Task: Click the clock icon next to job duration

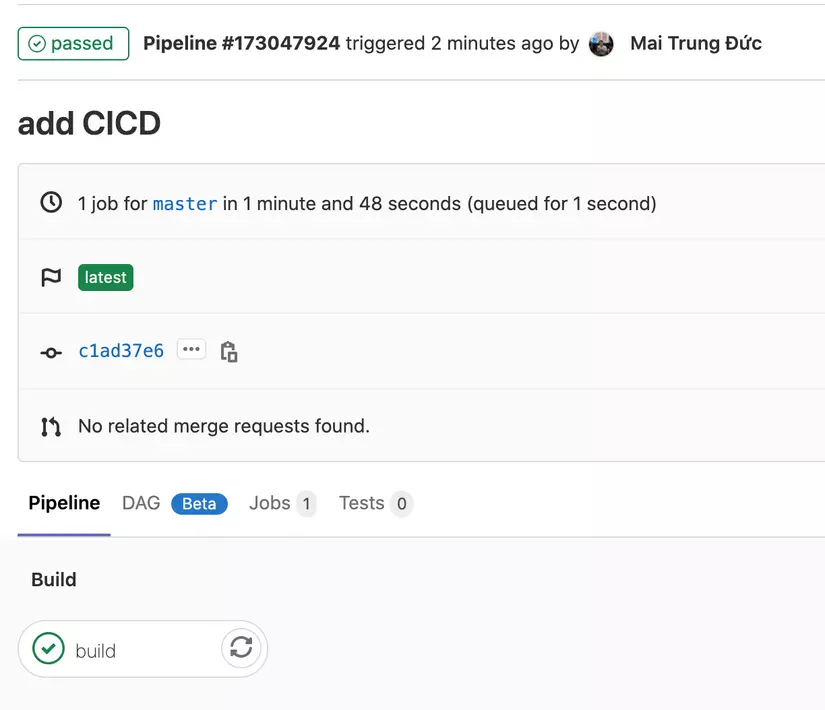Action: (x=51, y=202)
